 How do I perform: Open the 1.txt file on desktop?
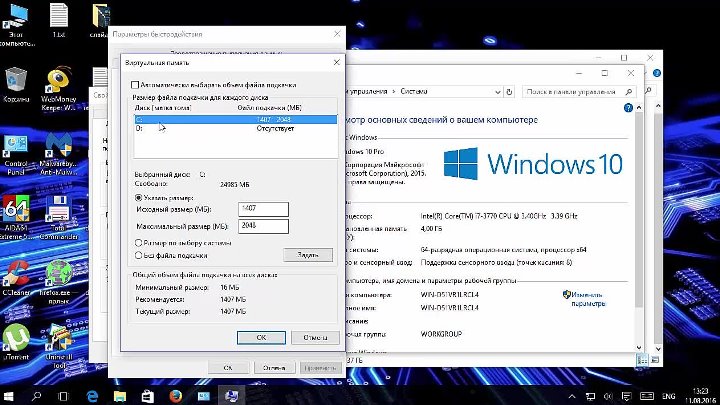coord(59,21)
